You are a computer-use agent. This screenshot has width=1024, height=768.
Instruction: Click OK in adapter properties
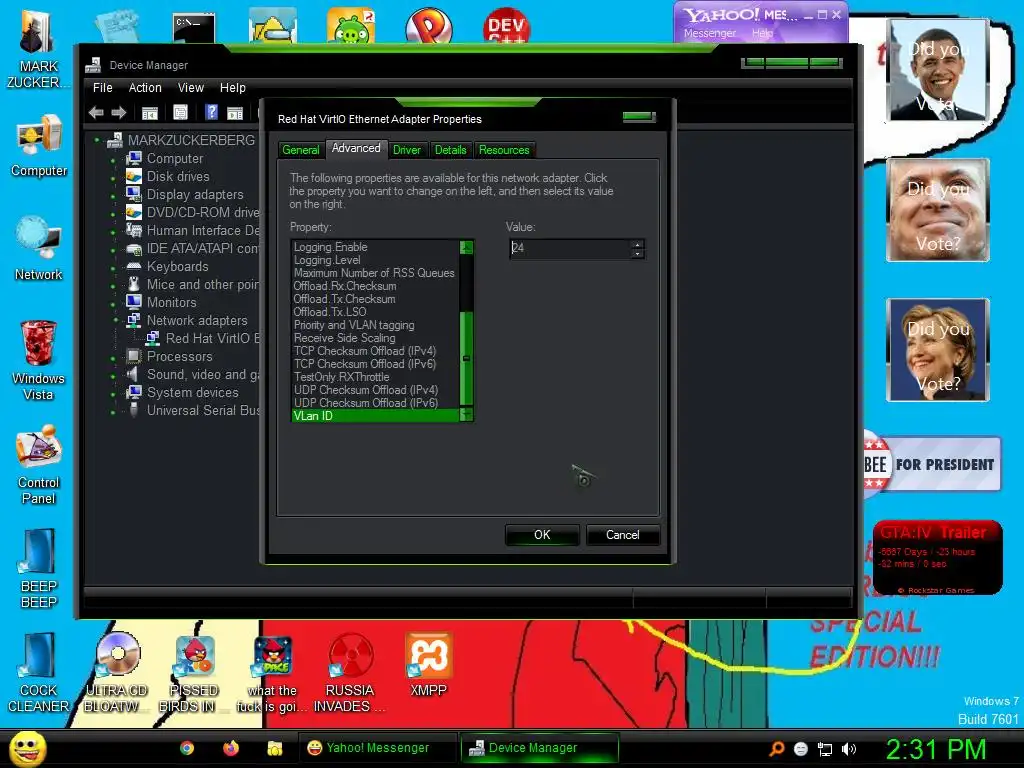pos(542,535)
